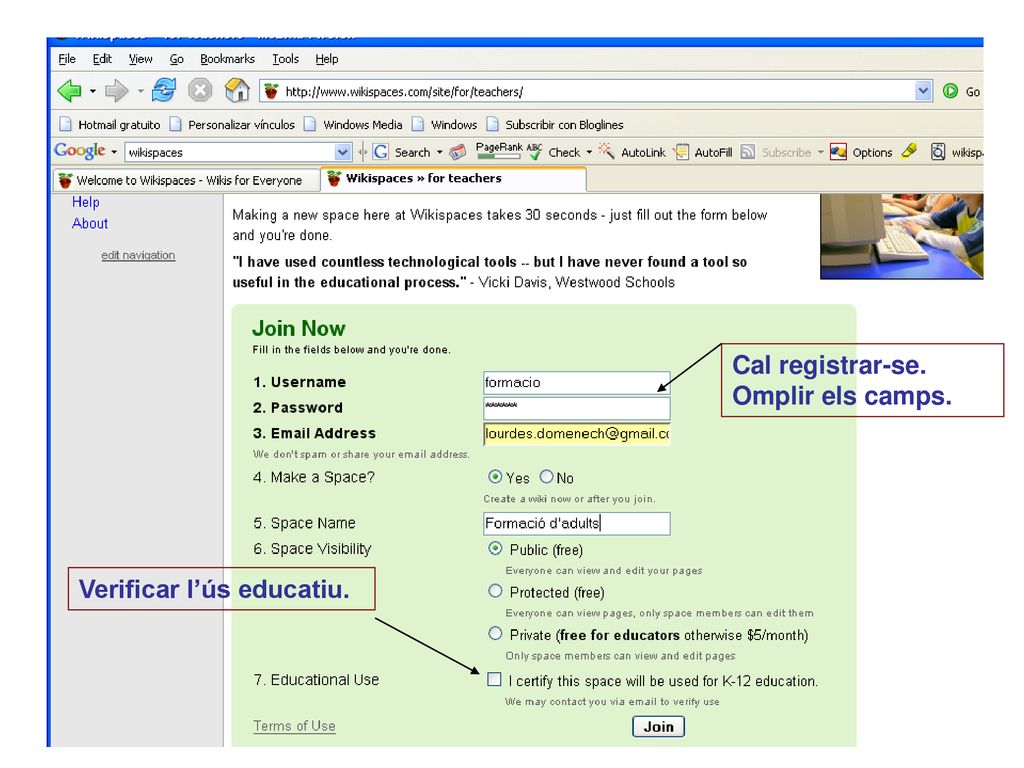This screenshot has height=768, width=1024.
Task: Open the Hotmail gratuito bookmark
Action: 109,124
